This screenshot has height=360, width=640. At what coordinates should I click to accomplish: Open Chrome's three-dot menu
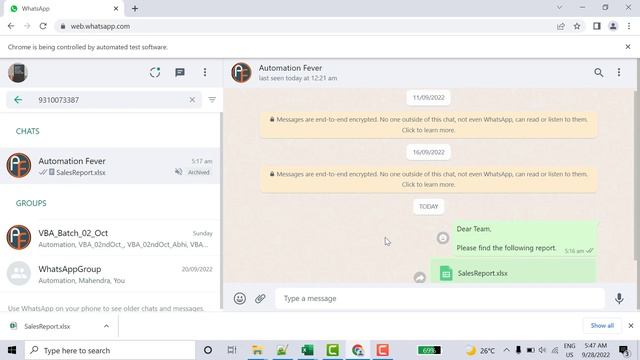pyautogui.click(x=629, y=26)
